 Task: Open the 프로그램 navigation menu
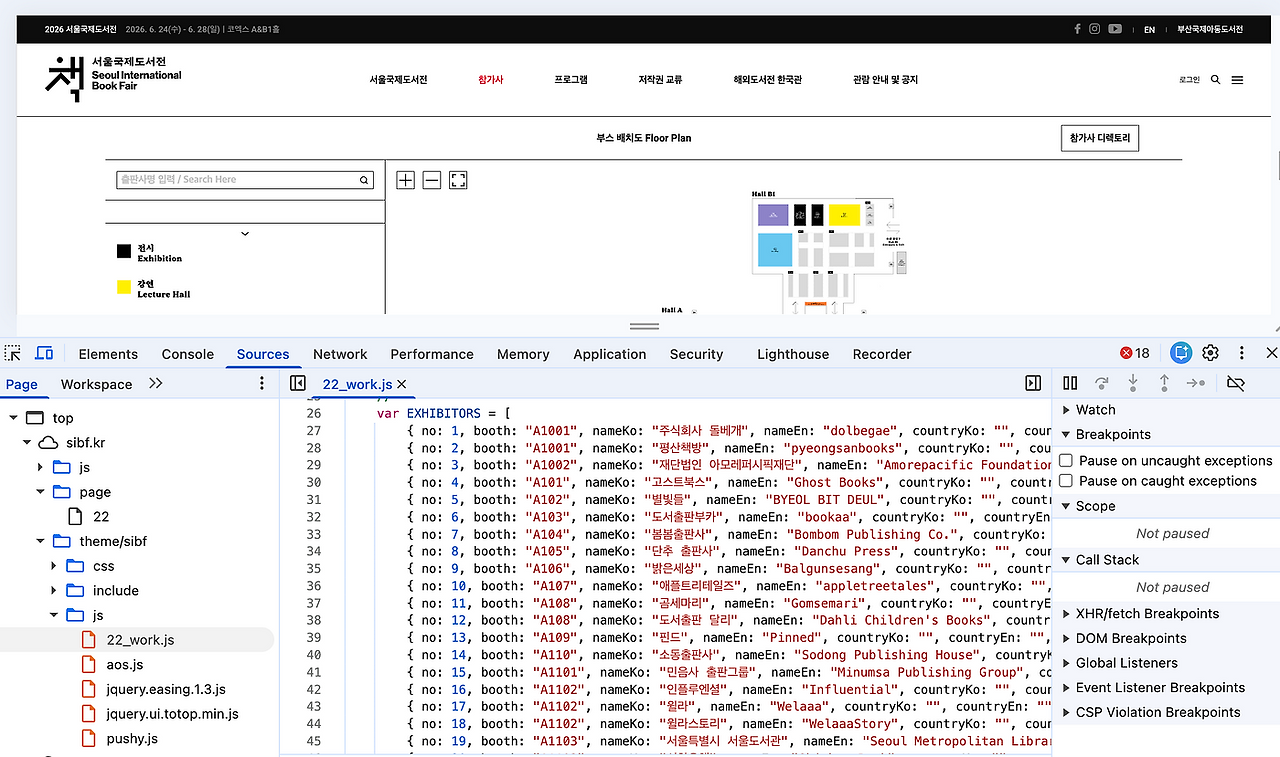pos(571,79)
